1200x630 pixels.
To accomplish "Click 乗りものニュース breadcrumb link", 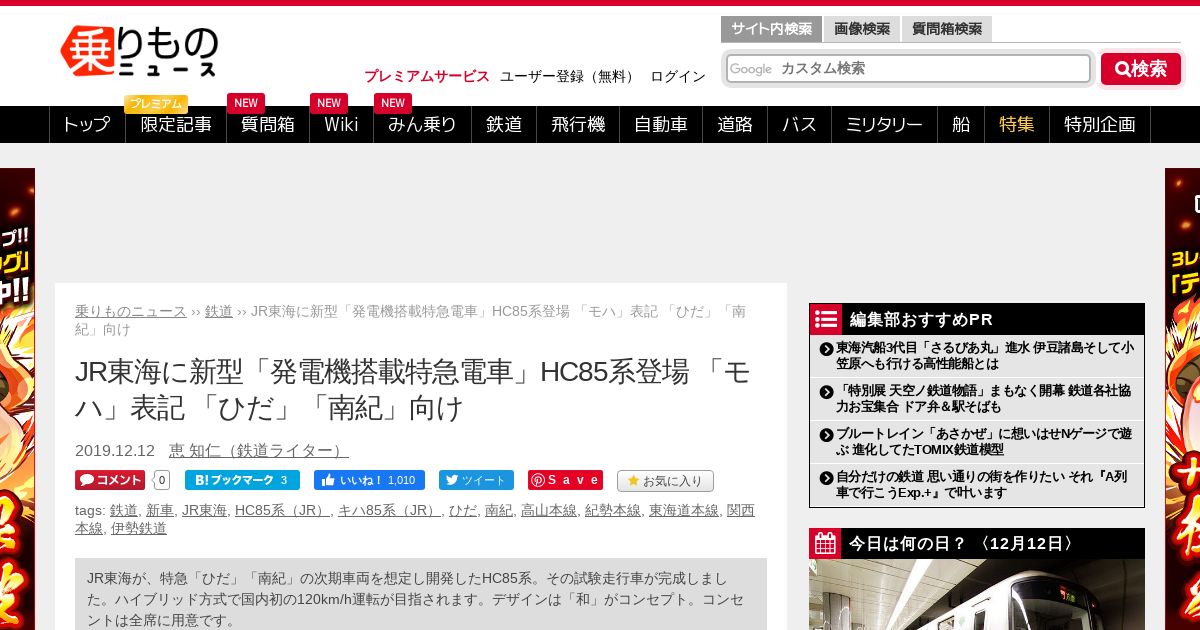I will 131,311.
